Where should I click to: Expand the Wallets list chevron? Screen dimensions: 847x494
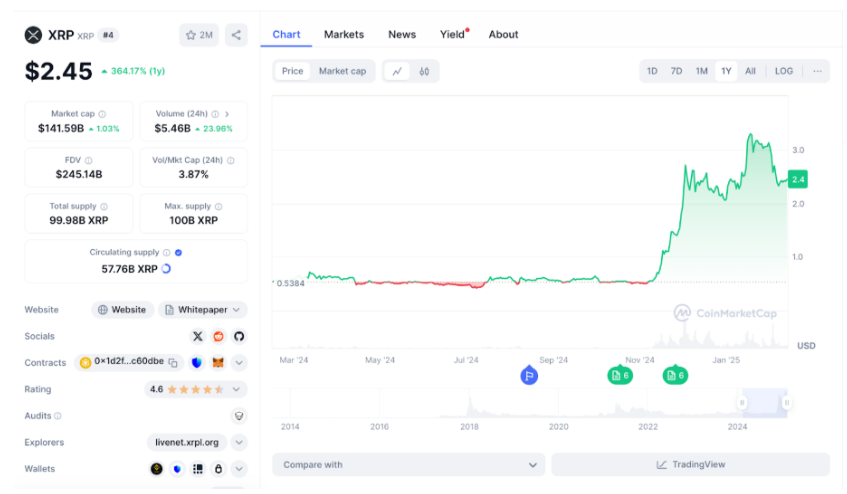[239, 469]
